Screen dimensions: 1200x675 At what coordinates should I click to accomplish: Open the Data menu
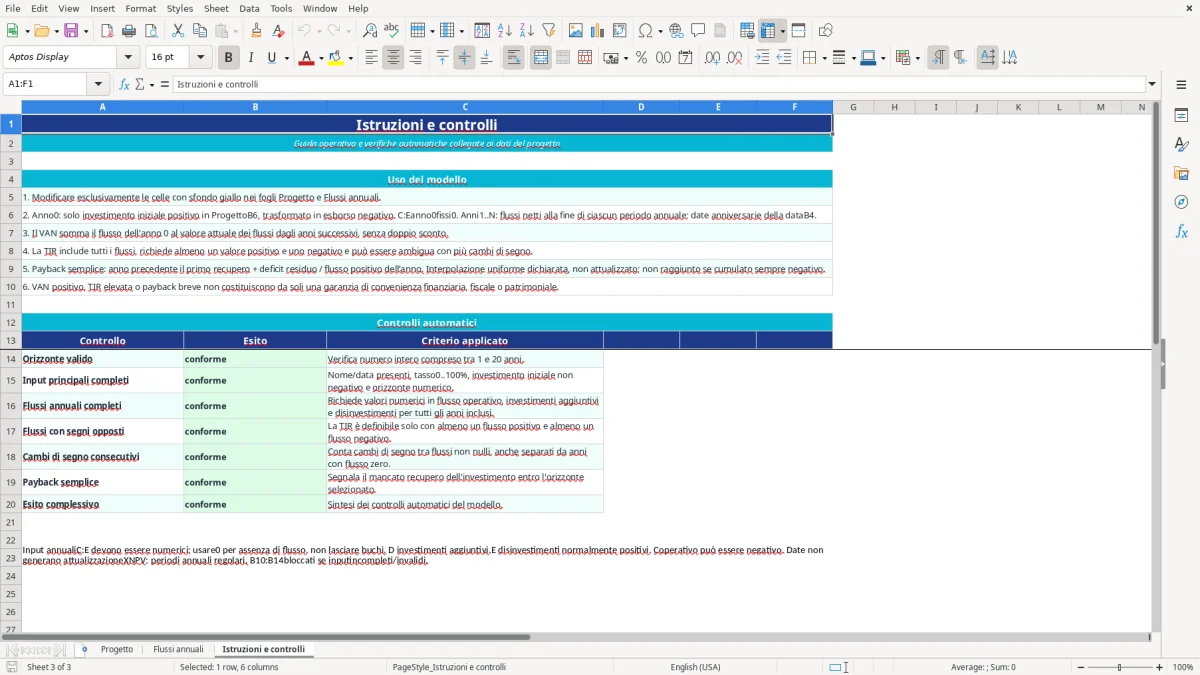(249, 8)
